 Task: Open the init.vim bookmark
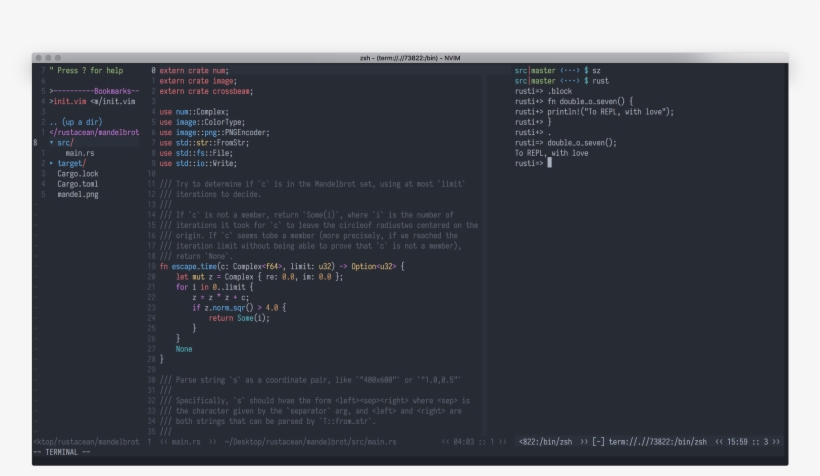click(x=92, y=101)
